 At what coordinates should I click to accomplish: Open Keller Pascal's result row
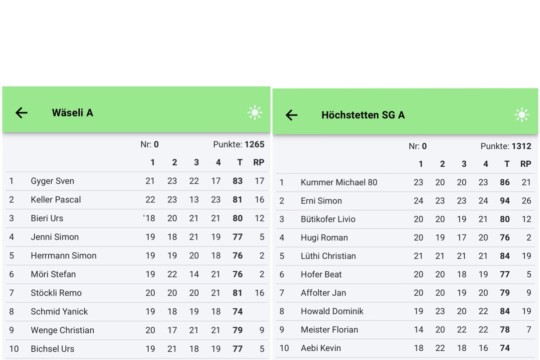(x=136, y=199)
